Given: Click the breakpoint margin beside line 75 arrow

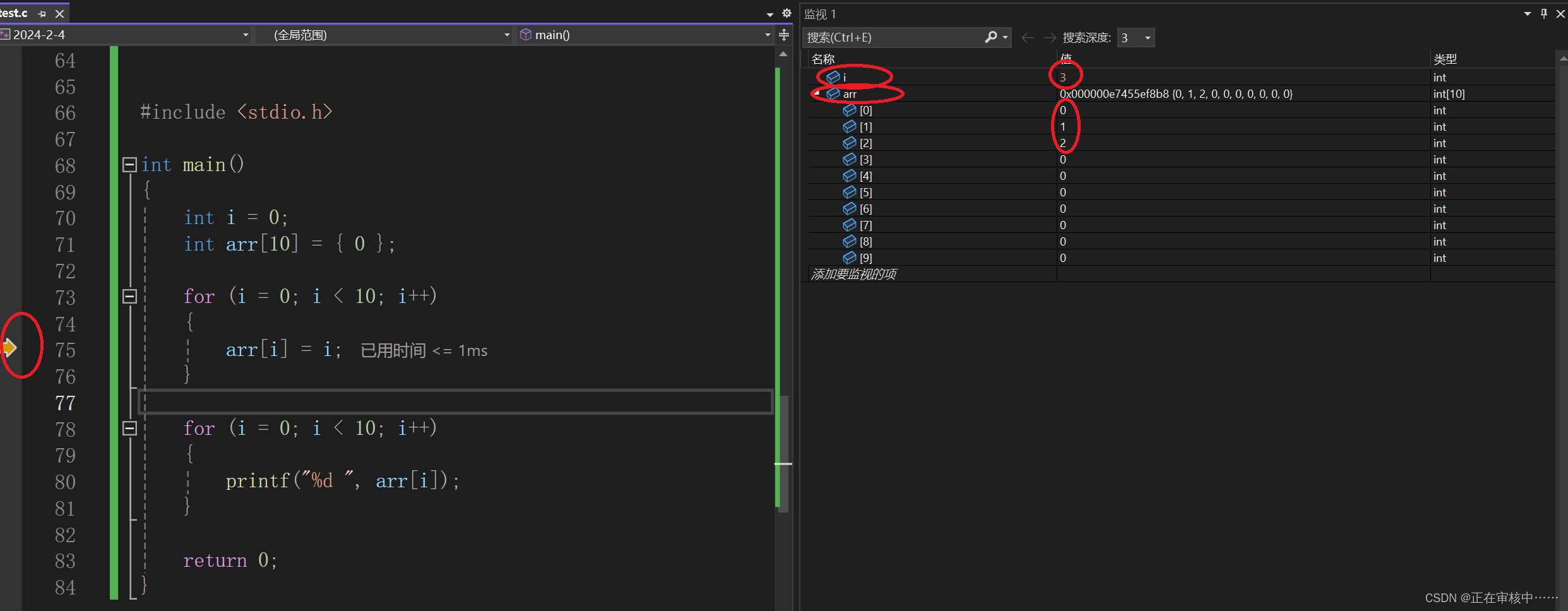Looking at the screenshot, I should [9, 347].
